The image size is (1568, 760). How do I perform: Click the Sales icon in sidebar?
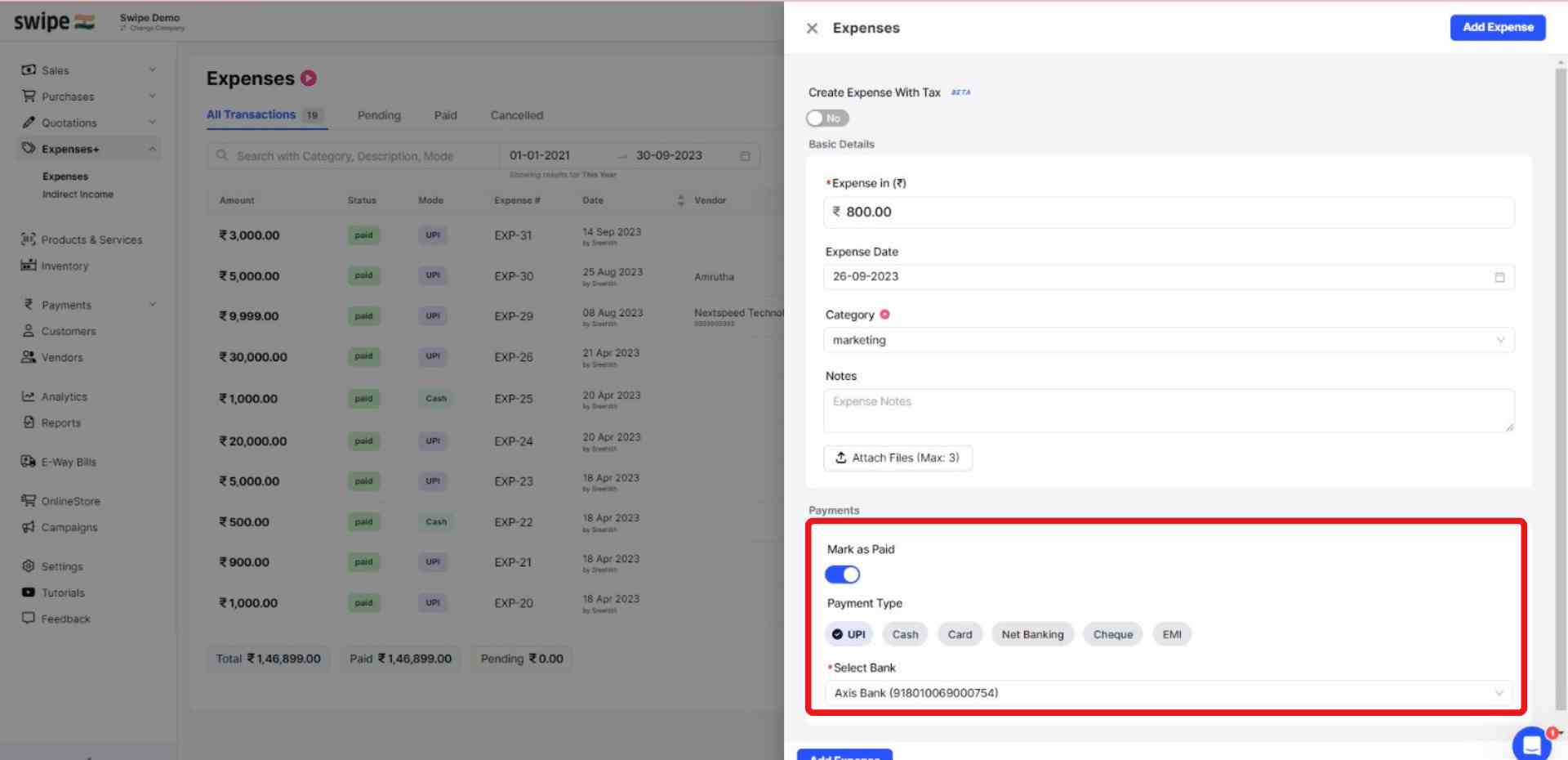[x=29, y=69]
